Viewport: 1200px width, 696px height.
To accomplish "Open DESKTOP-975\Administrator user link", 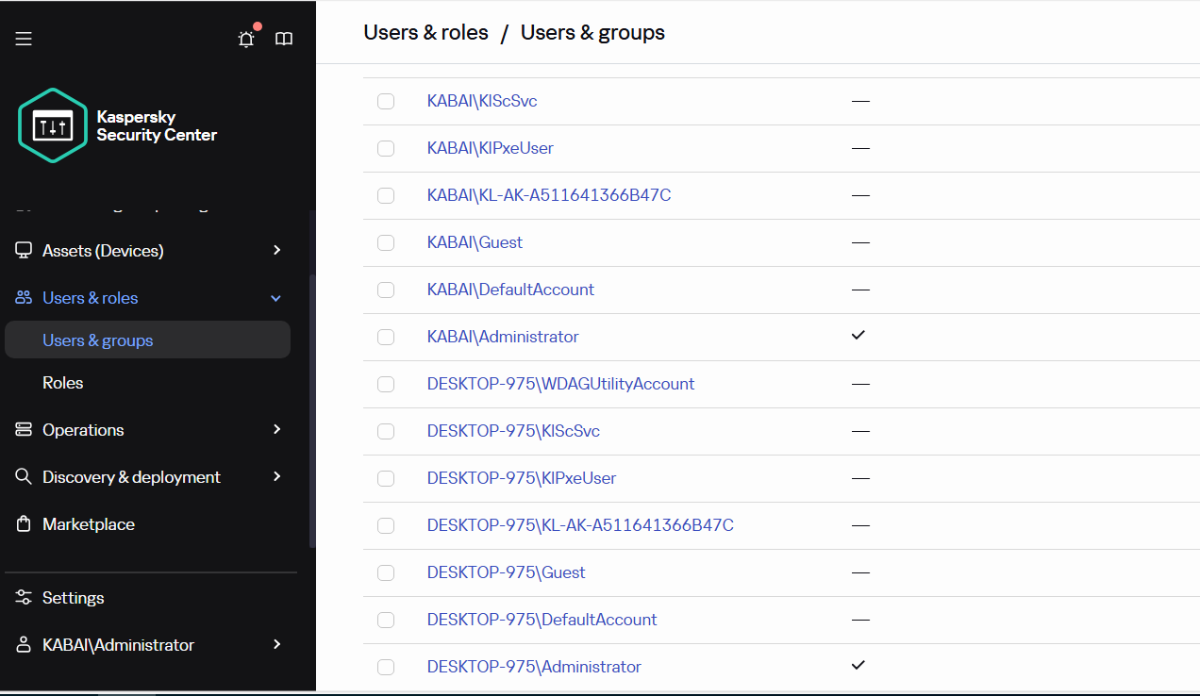I will (534, 666).
